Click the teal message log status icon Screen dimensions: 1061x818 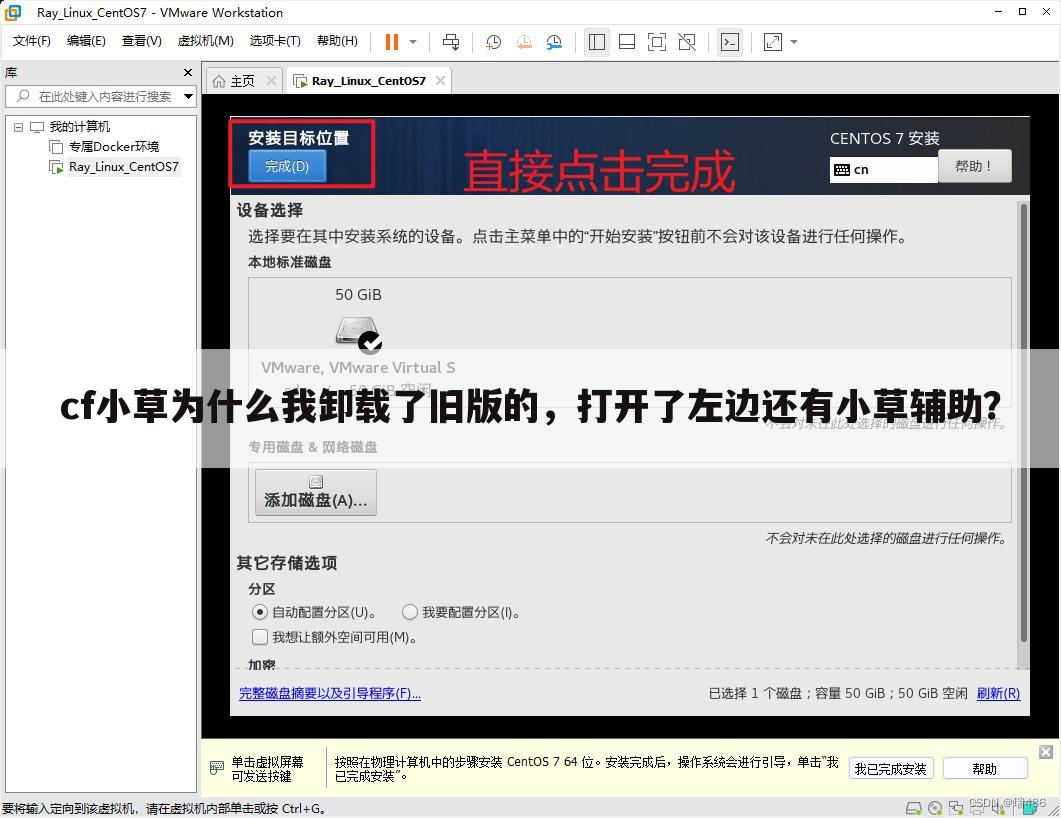(1029, 808)
